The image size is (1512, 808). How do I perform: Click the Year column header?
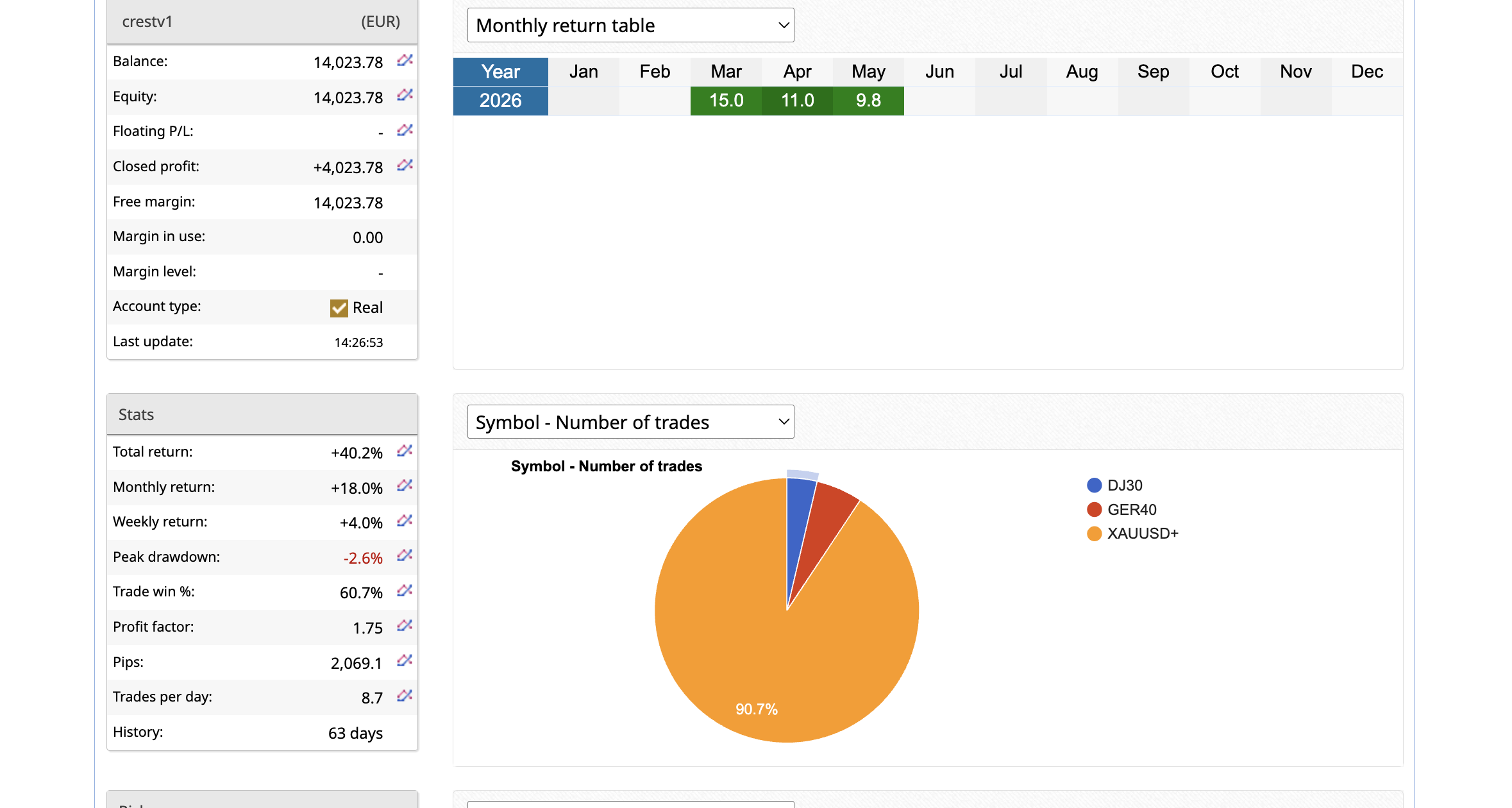pos(501,72)
